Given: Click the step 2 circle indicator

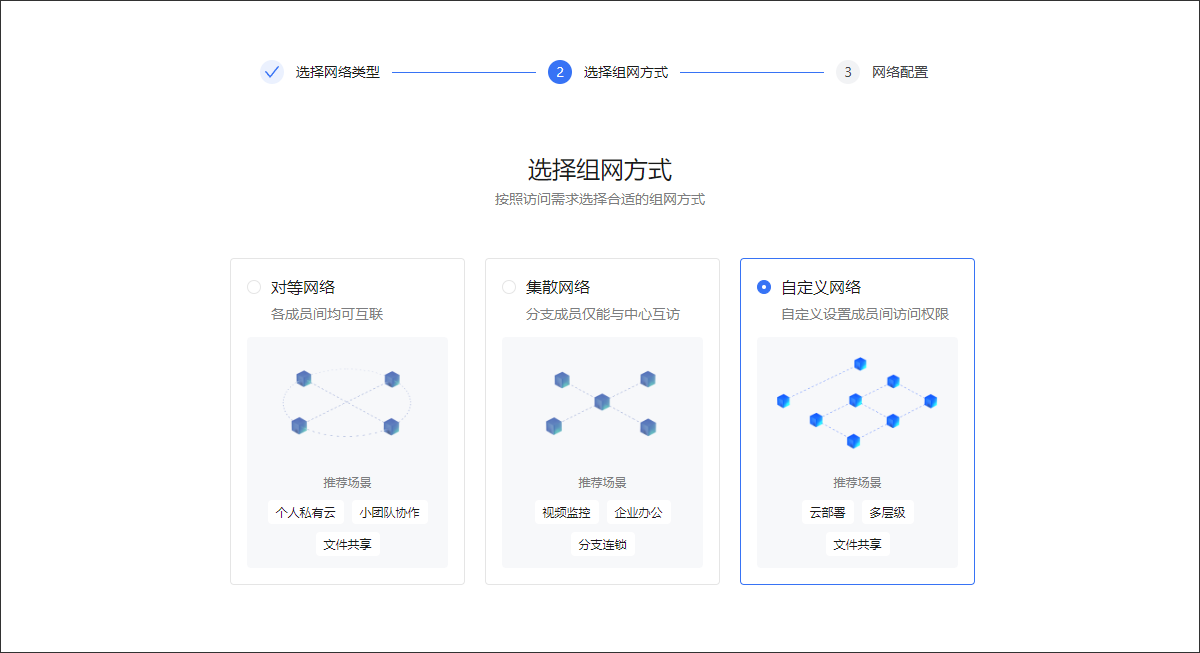Looking at the screenshot, I should pos(560,72).
